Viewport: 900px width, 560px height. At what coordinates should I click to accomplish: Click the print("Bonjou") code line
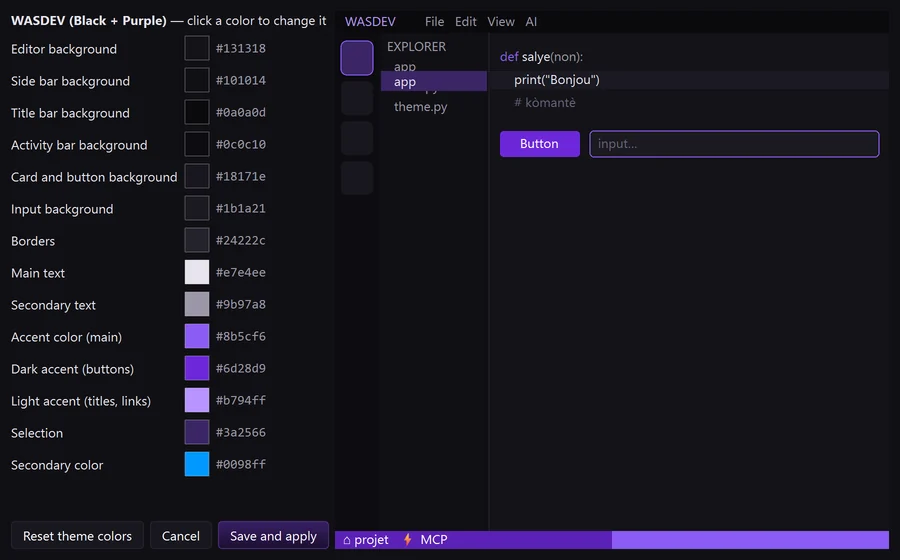pos(557,80)
